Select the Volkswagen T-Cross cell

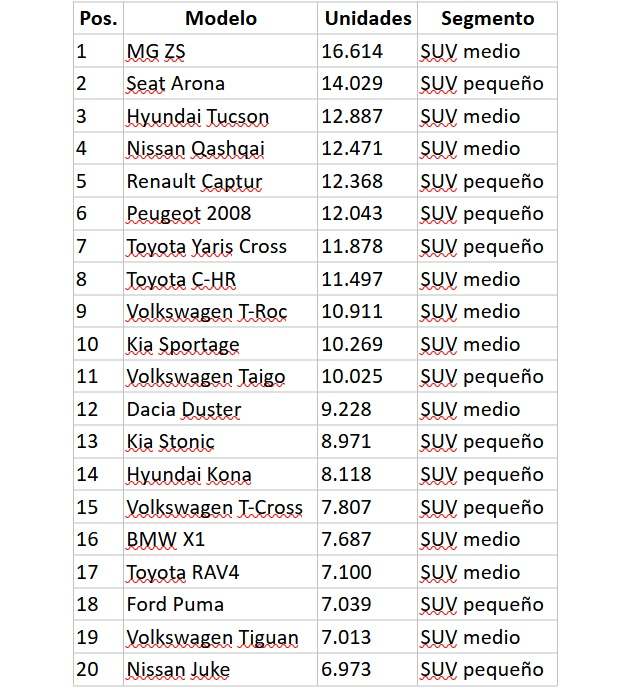[x=221, y=507]
